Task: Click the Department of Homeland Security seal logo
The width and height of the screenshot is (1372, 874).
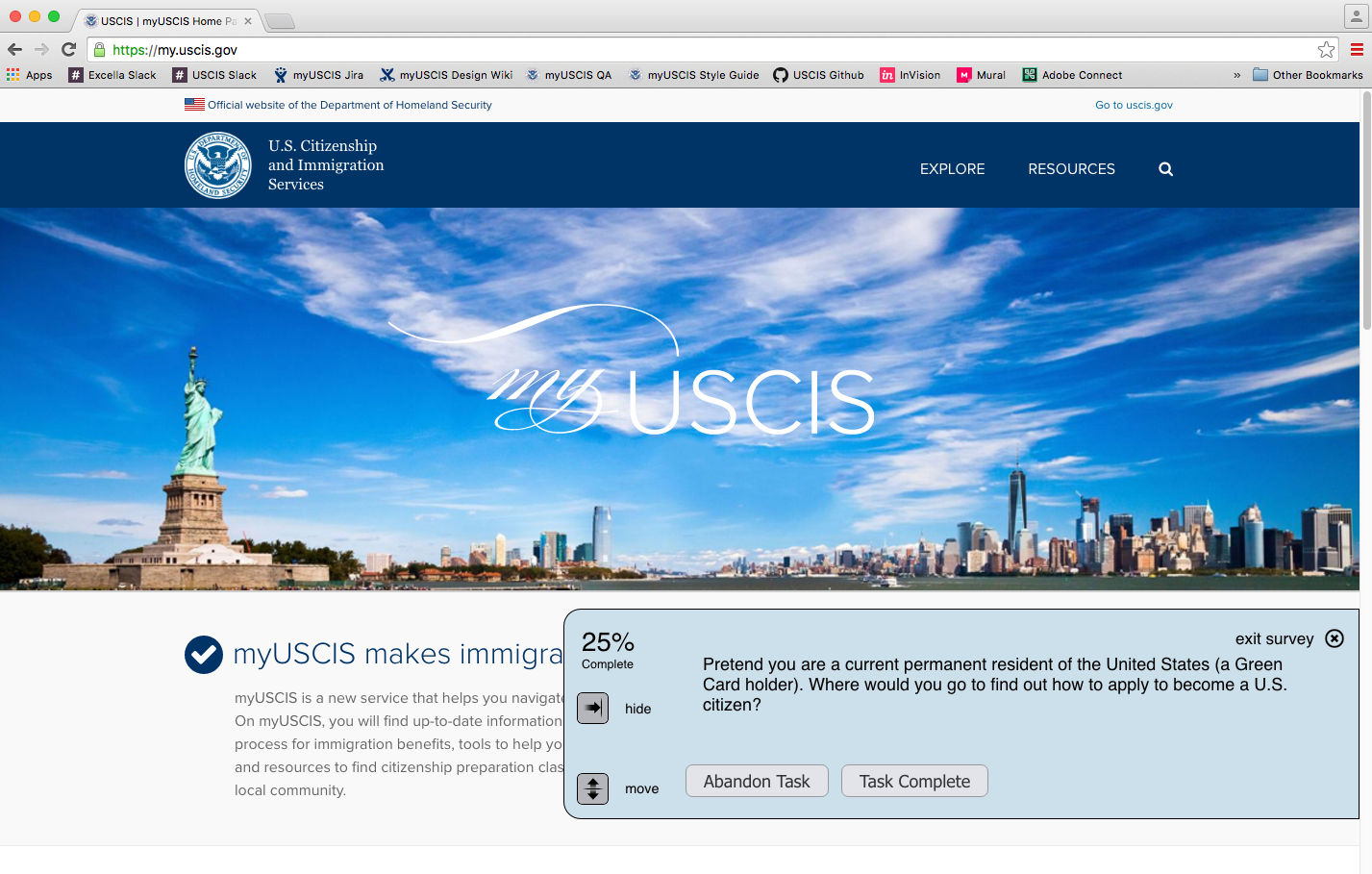Action: point(218,165)
